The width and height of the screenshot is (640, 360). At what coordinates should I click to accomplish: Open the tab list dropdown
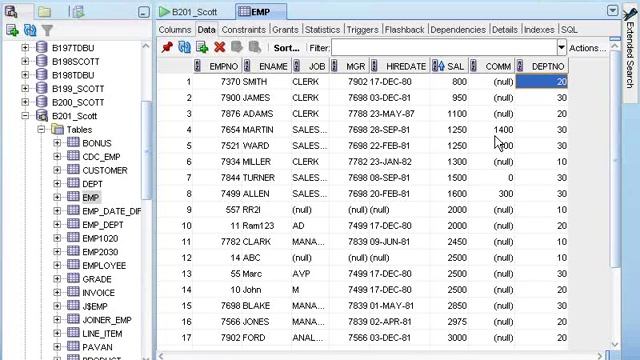(x=612, y=11)
